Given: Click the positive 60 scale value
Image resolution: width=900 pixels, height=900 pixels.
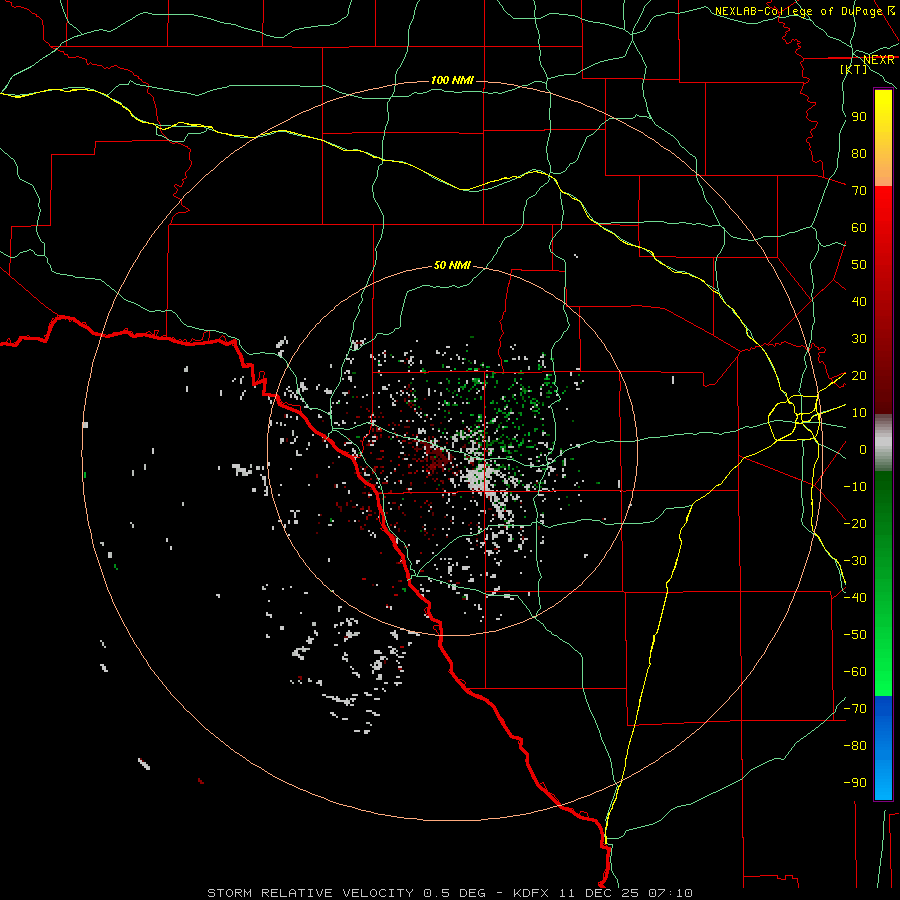Looking at the screenshot, I should pos(859,228).
